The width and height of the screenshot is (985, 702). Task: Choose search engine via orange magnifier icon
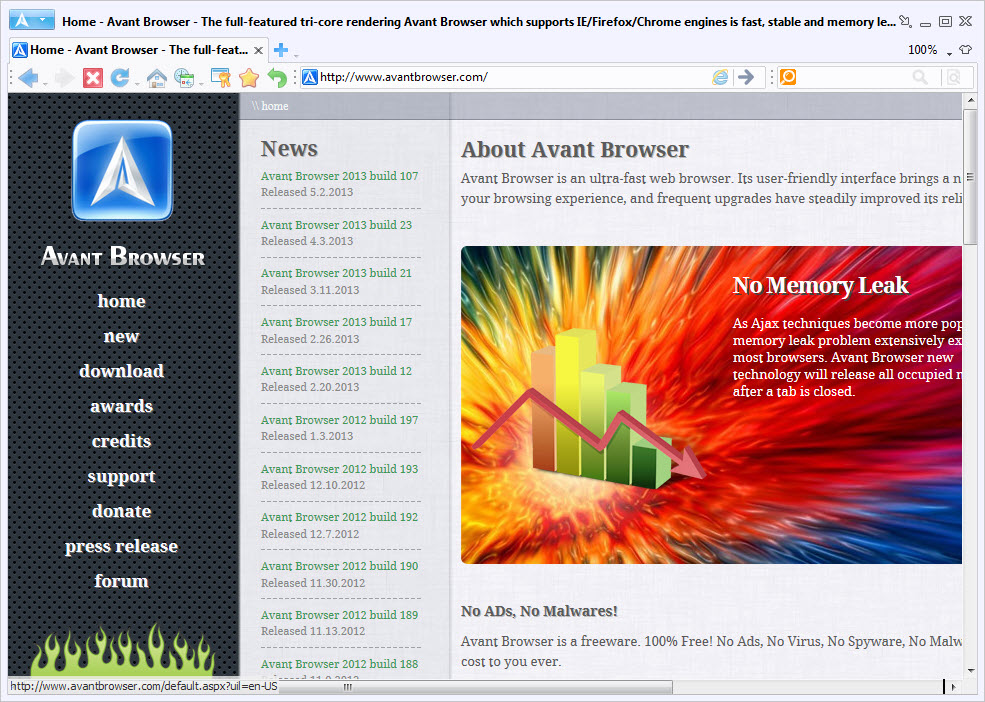tap(788, 77)
